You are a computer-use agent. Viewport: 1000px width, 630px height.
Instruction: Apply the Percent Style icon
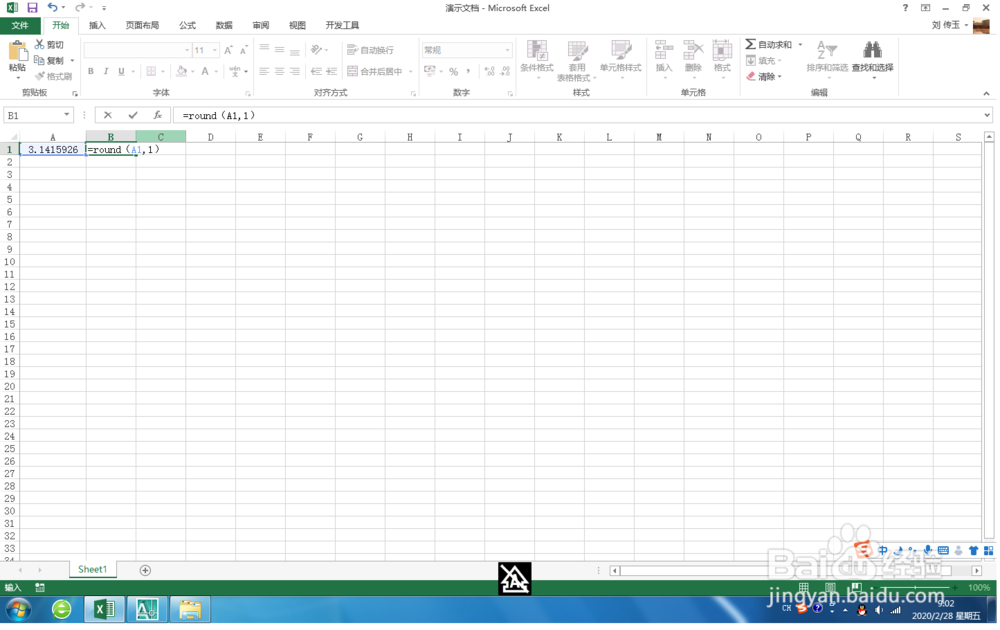tap(452, 71)
